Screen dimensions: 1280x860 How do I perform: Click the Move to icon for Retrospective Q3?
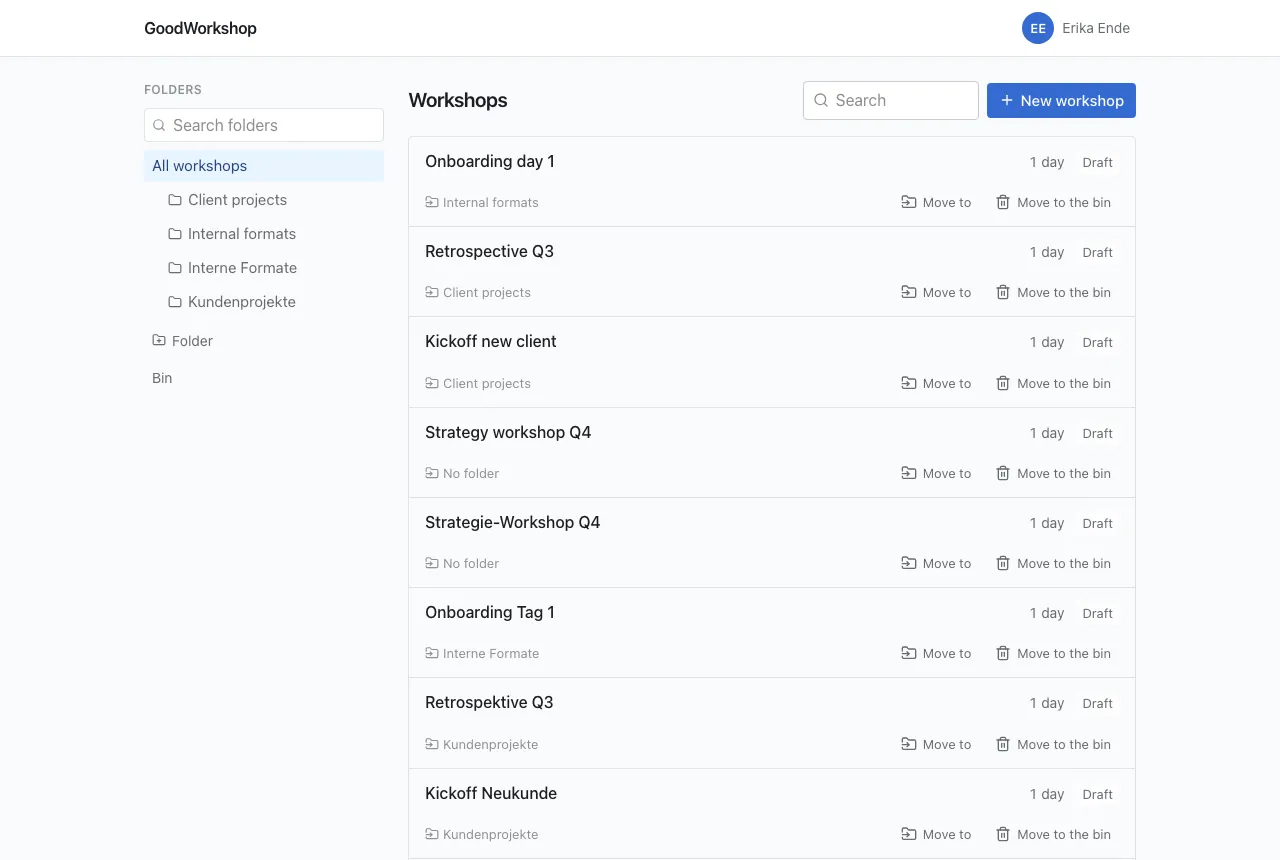[909, 292]
